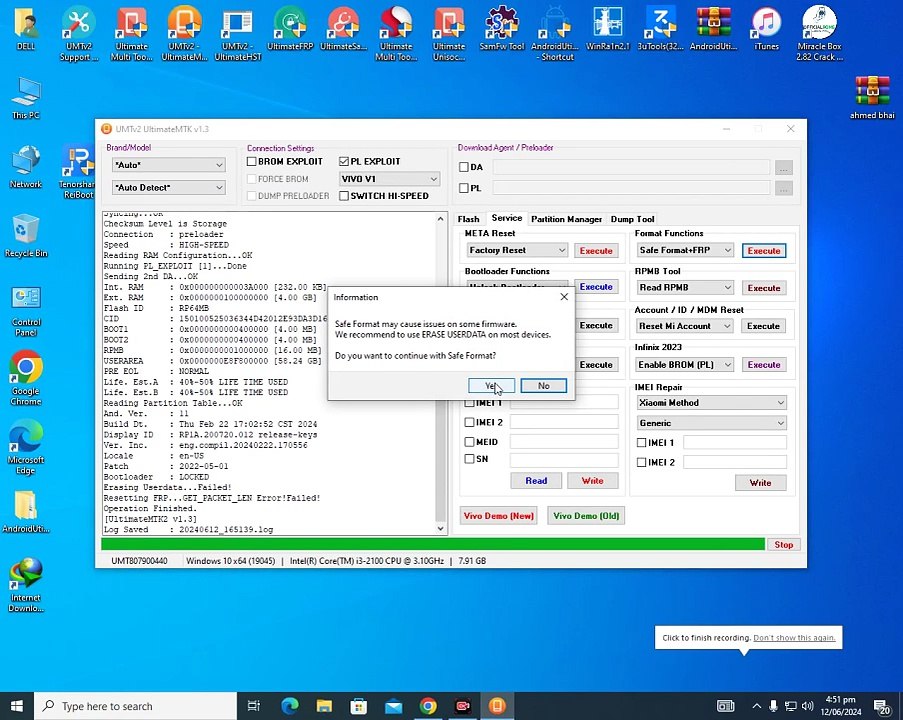Switch to the Flash tab
903x720 pixels.
[468, 219]
